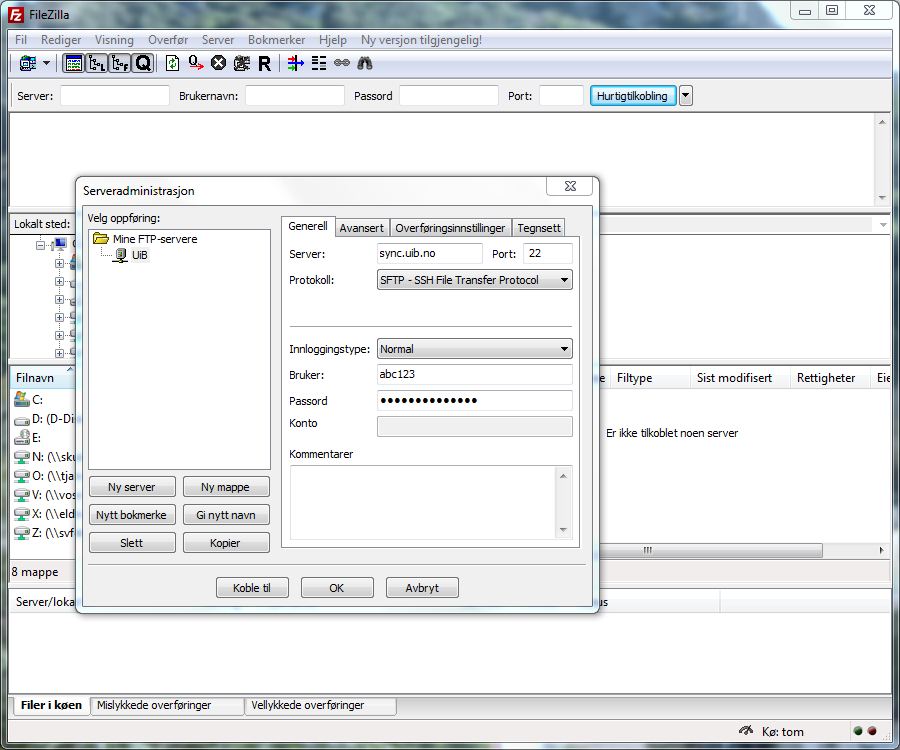Screen dimensions: 900x750
Task: Click the Bruker input field
Action: (474, 375)
